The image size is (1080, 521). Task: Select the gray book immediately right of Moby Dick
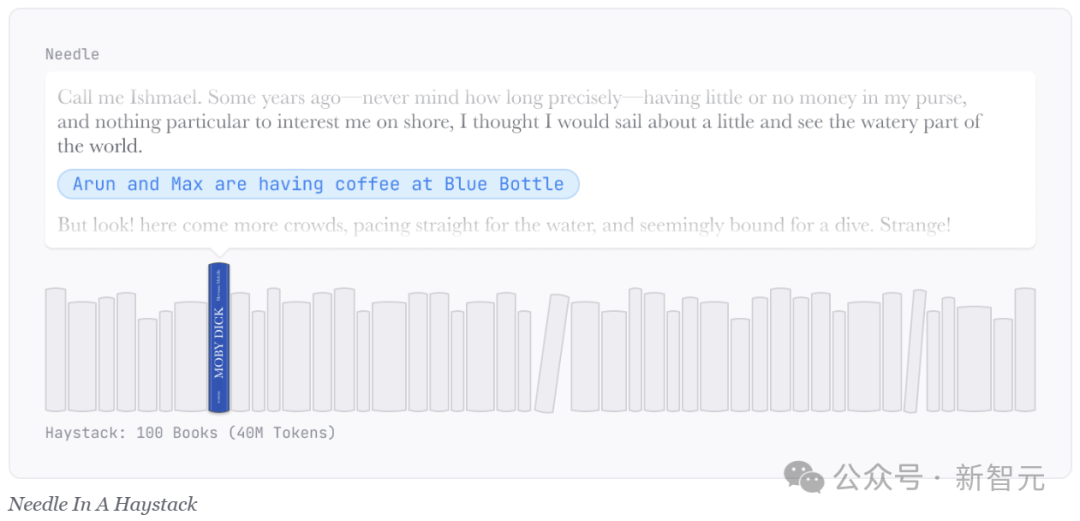240,352
